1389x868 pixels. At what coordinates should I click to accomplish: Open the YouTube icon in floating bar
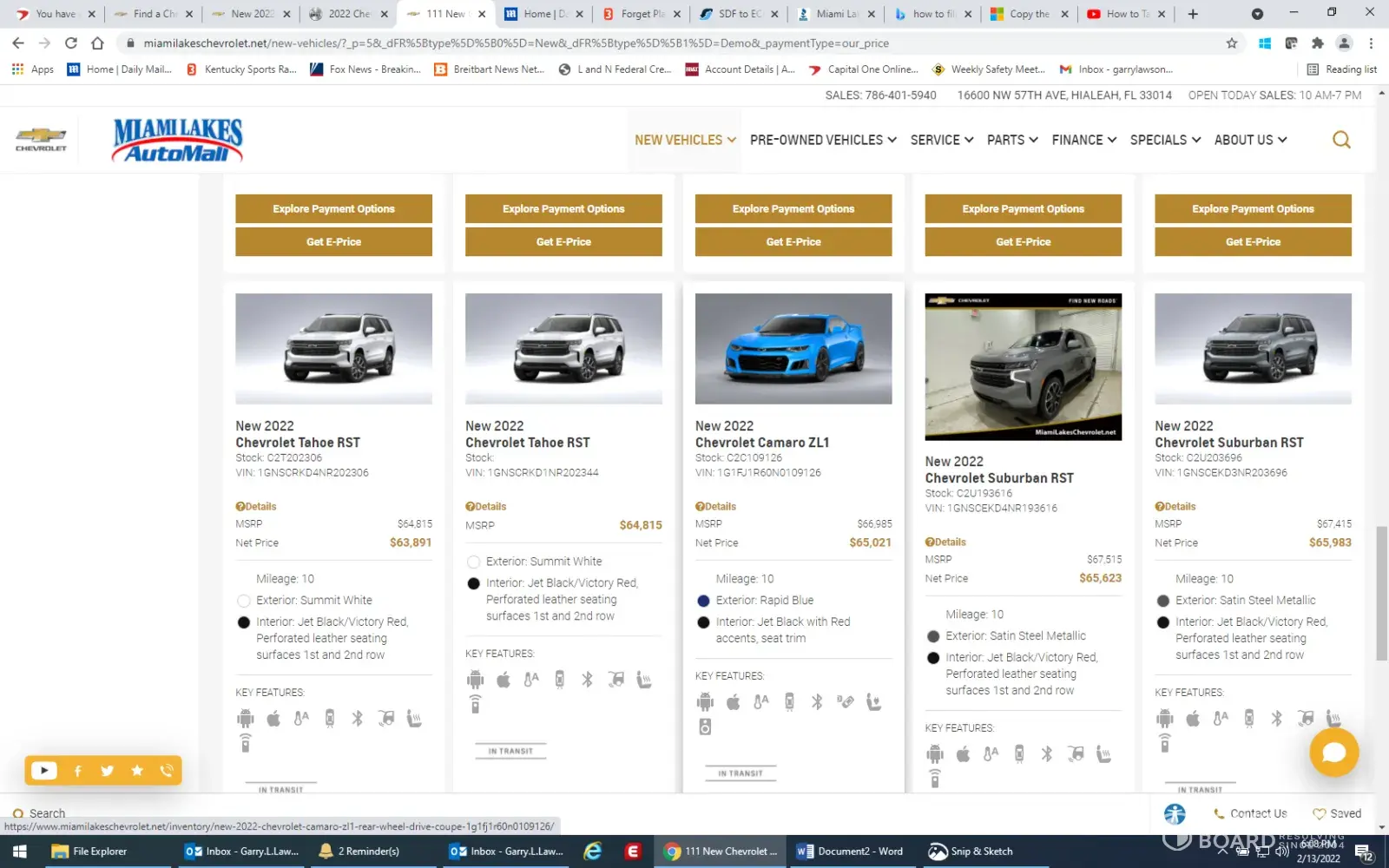[x=43, y=771]
